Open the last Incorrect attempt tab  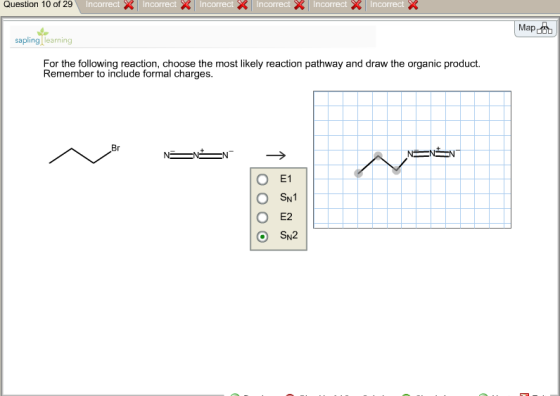(x=394, y=5)
